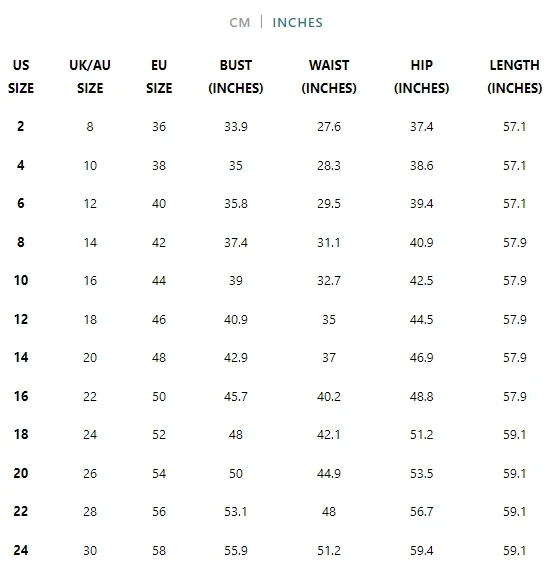Click hip value 56.7 for size 22
This screenshot has height=573, width=553.
[x=421, y=512]
